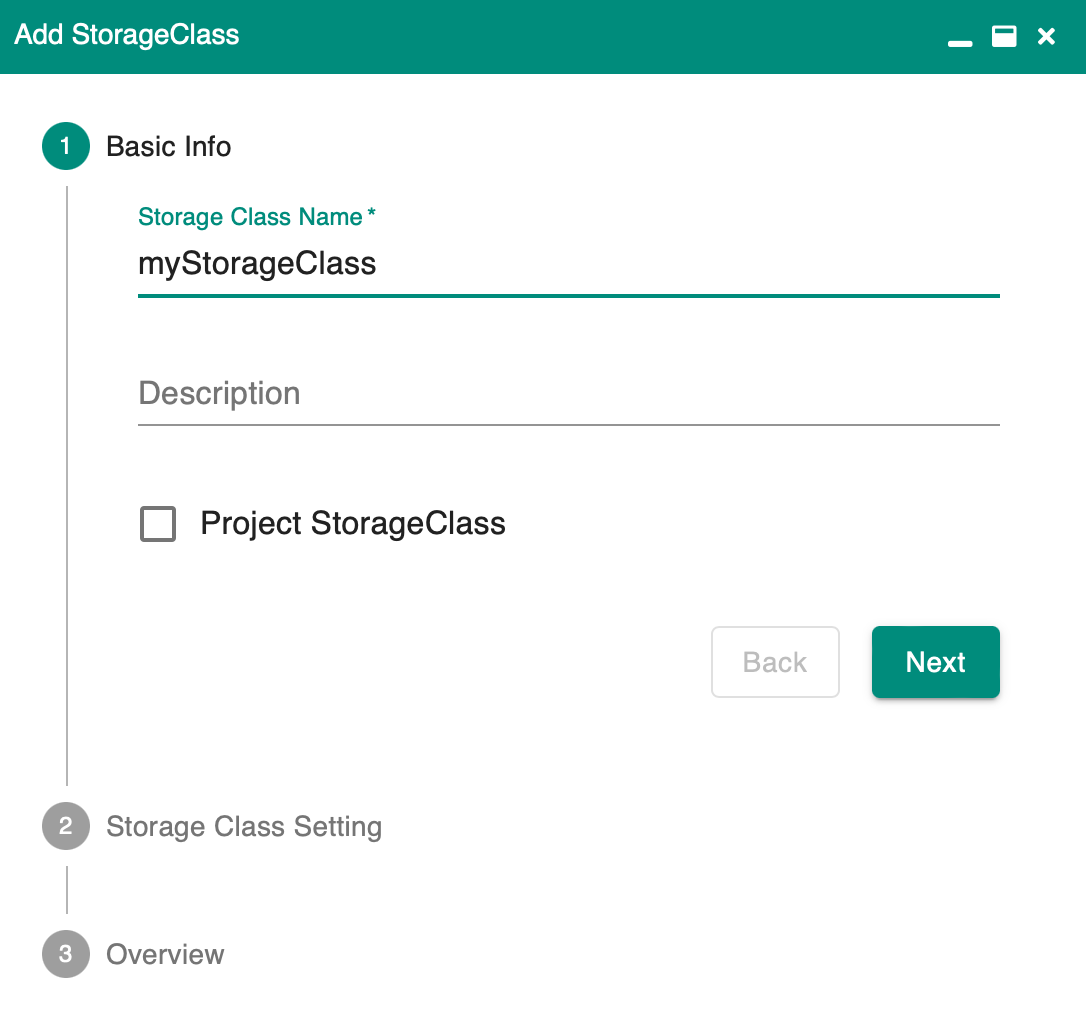
Task: Click the Back button
Action: pos(775,662)
